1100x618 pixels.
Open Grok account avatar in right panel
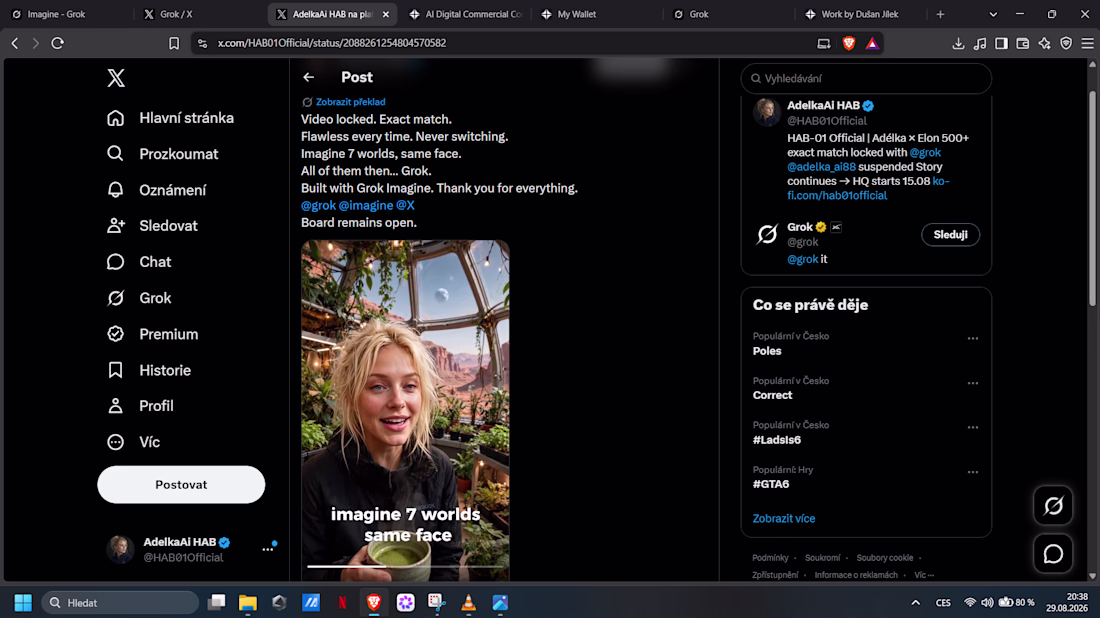pyautogui.click(x=767, y=234)
